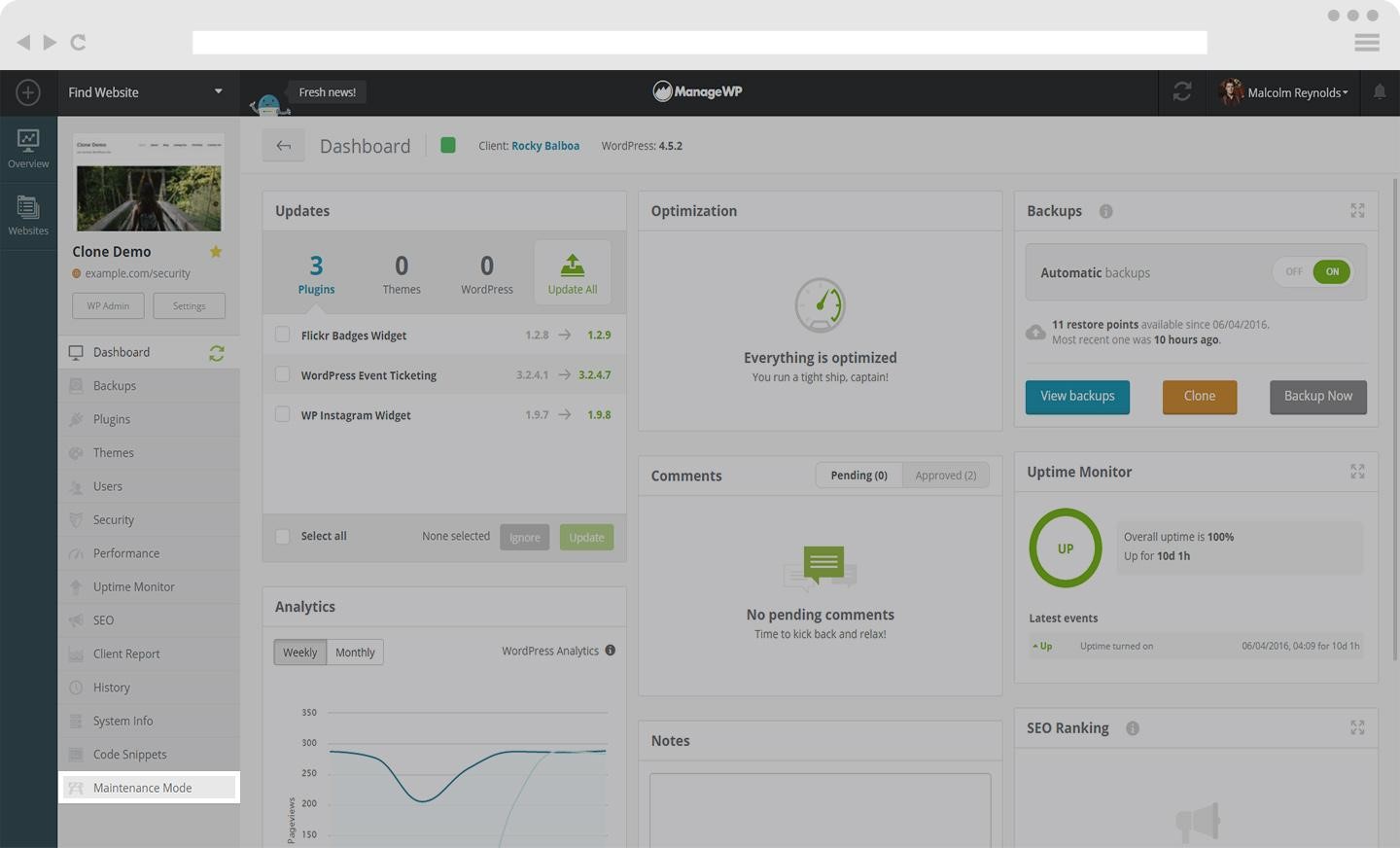Open the Find Website dropdown
This screenshot has height=848, width=1400.
pos(148,92)
